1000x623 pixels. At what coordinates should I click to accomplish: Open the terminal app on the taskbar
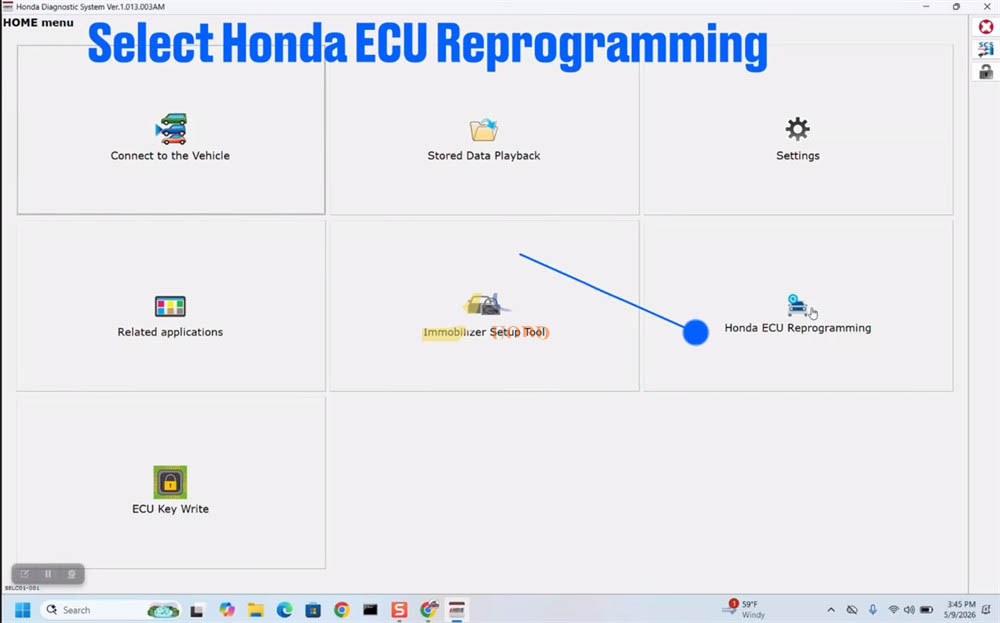pos(371,610)
